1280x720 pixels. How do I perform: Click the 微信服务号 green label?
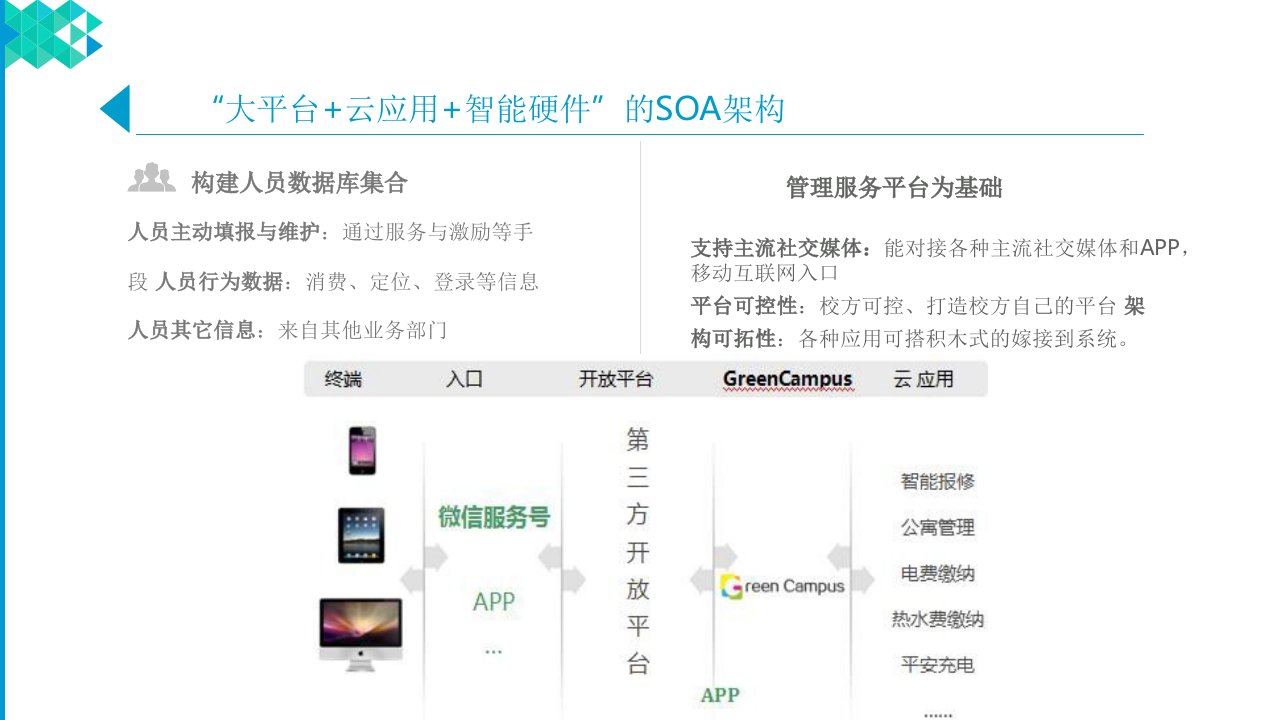494,518
